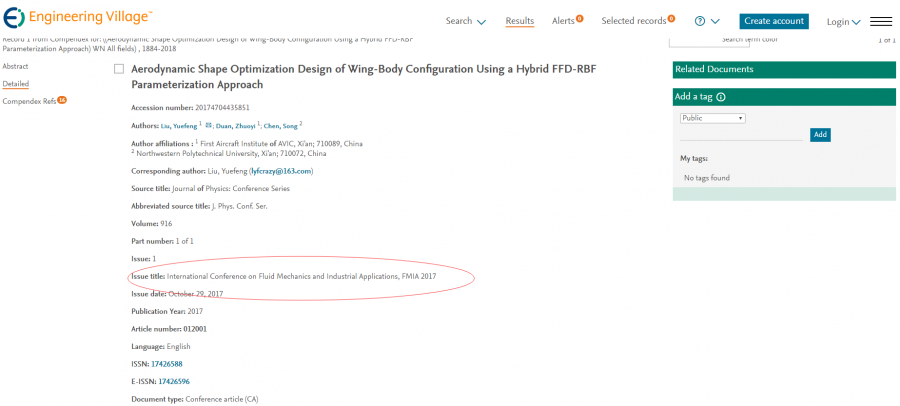Click the ISSN 17426588 link
Viewport: 900px width, 406px height.
coord(166,364)
